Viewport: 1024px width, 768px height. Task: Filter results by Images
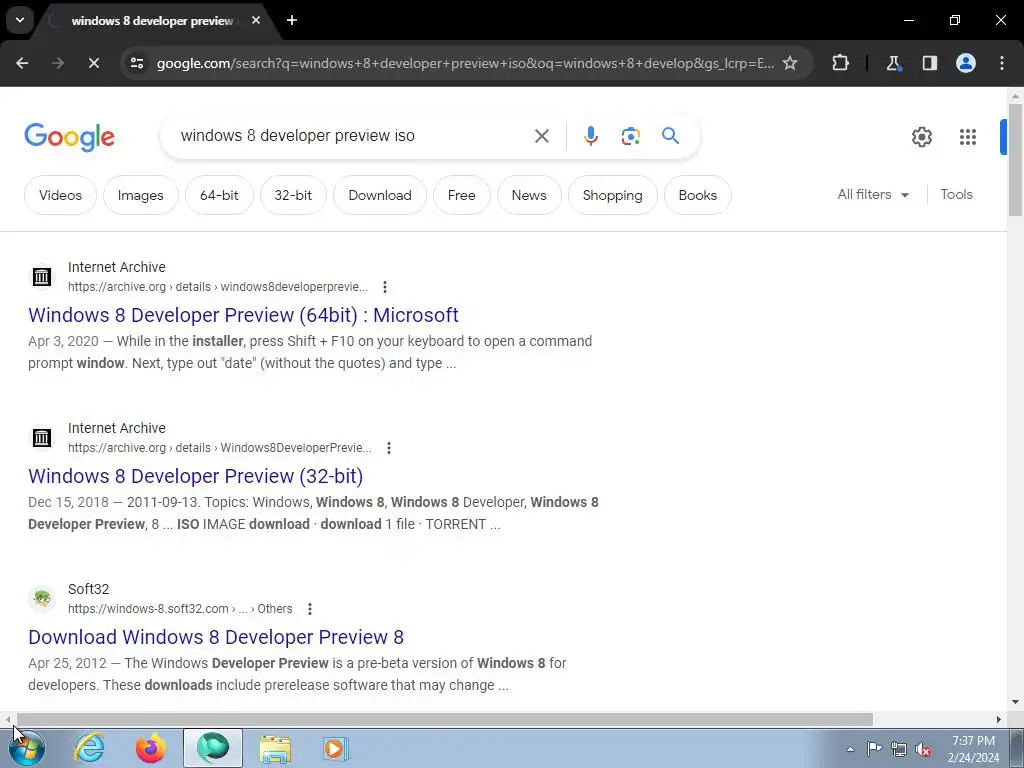pos(140,195)
